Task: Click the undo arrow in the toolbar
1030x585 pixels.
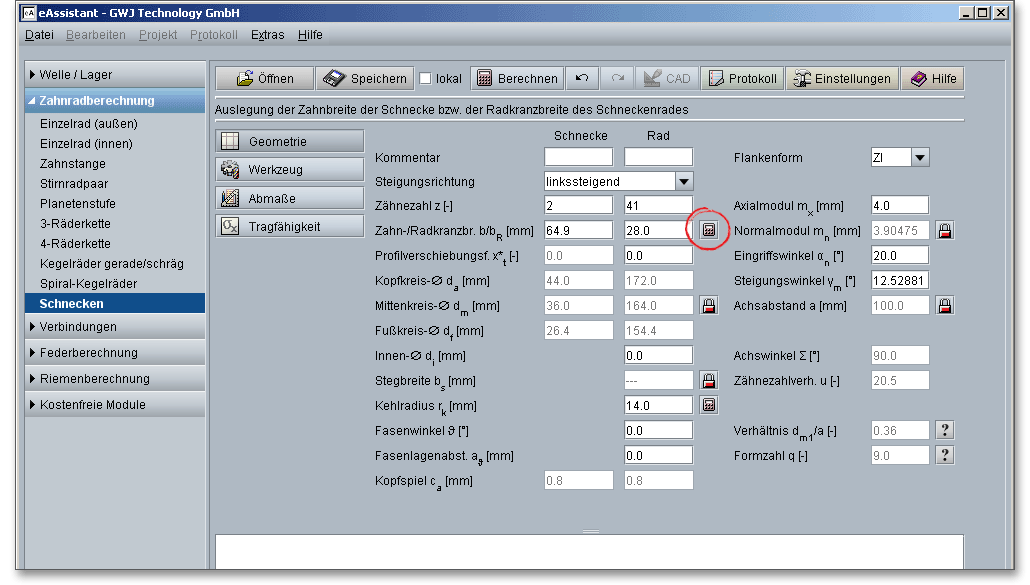Action: (582, 79)
